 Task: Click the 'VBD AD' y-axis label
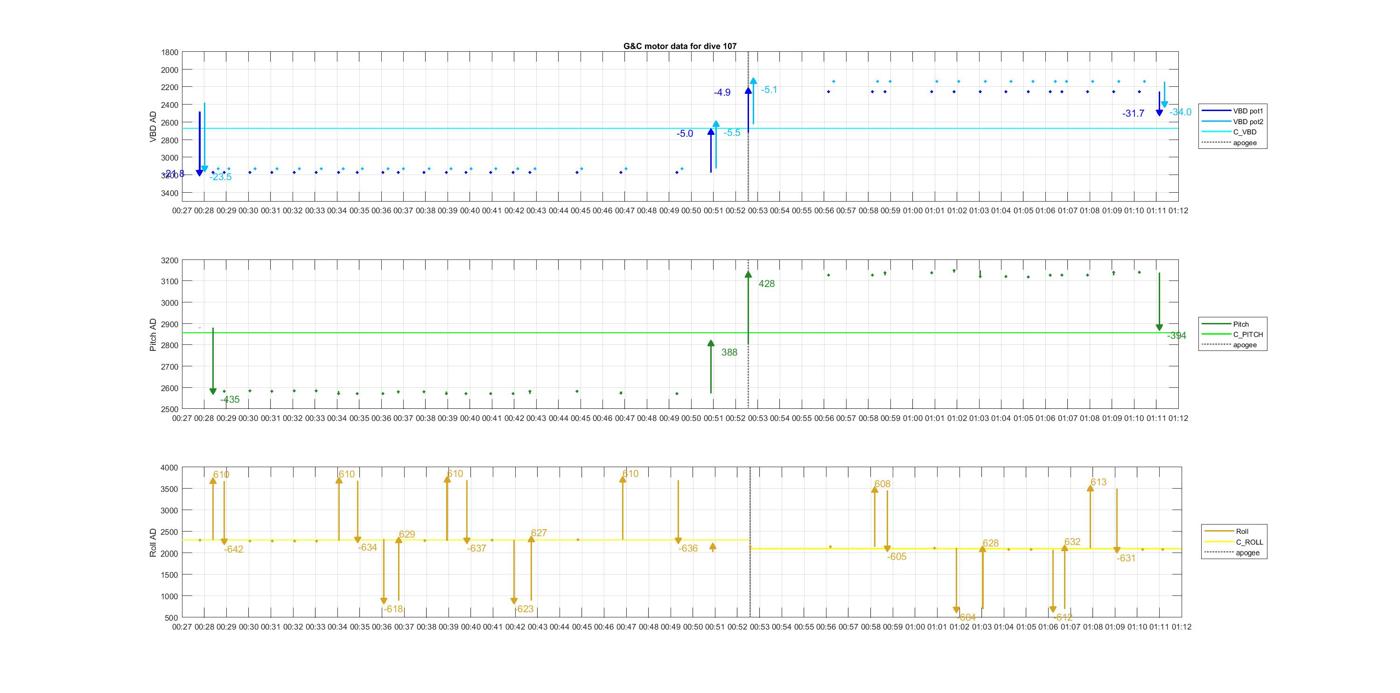click(153, 126)
